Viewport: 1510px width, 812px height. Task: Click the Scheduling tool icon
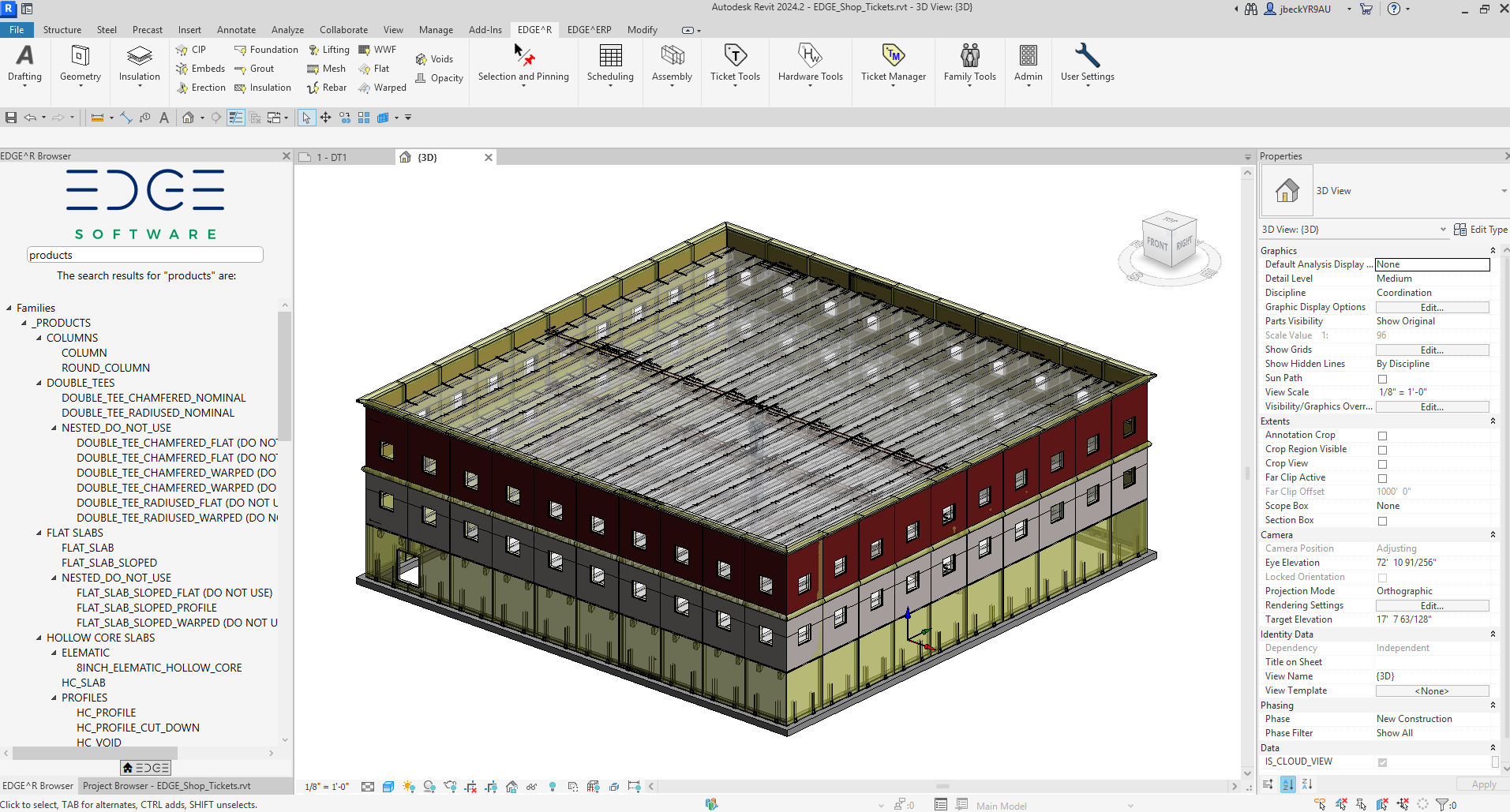coord(610,56)
